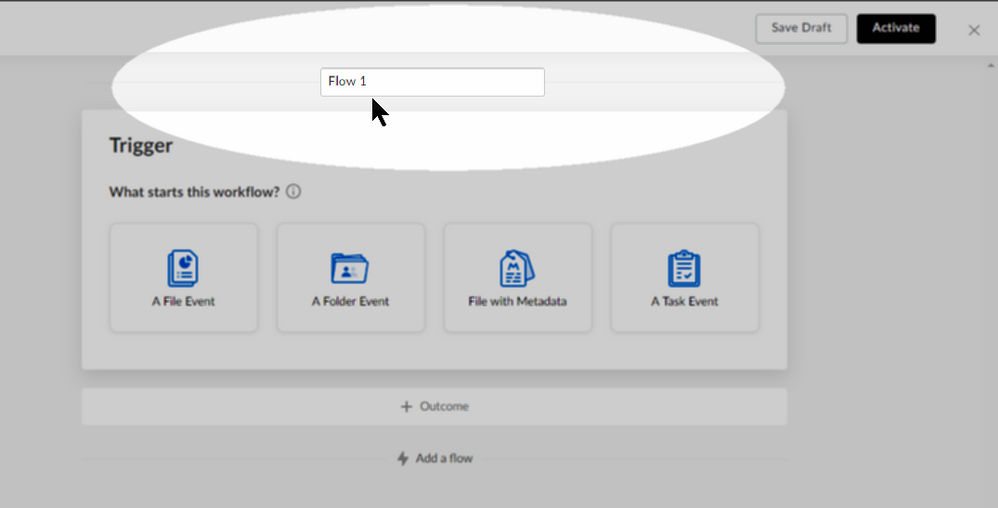
Task: Click 'What starts this workflow?' text
Action: click(x=194, y=192)
